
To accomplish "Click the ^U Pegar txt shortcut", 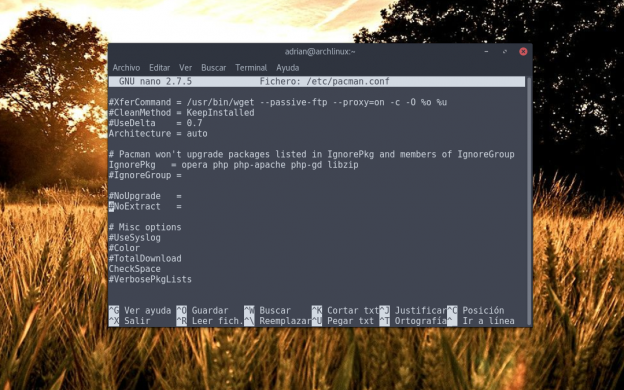I will click(343, 321).
